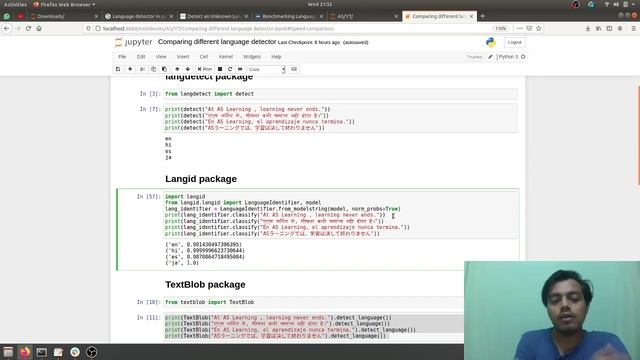Open the text editor from the dock
Screen dimensions: 640x360
click(x=58, y=352)
